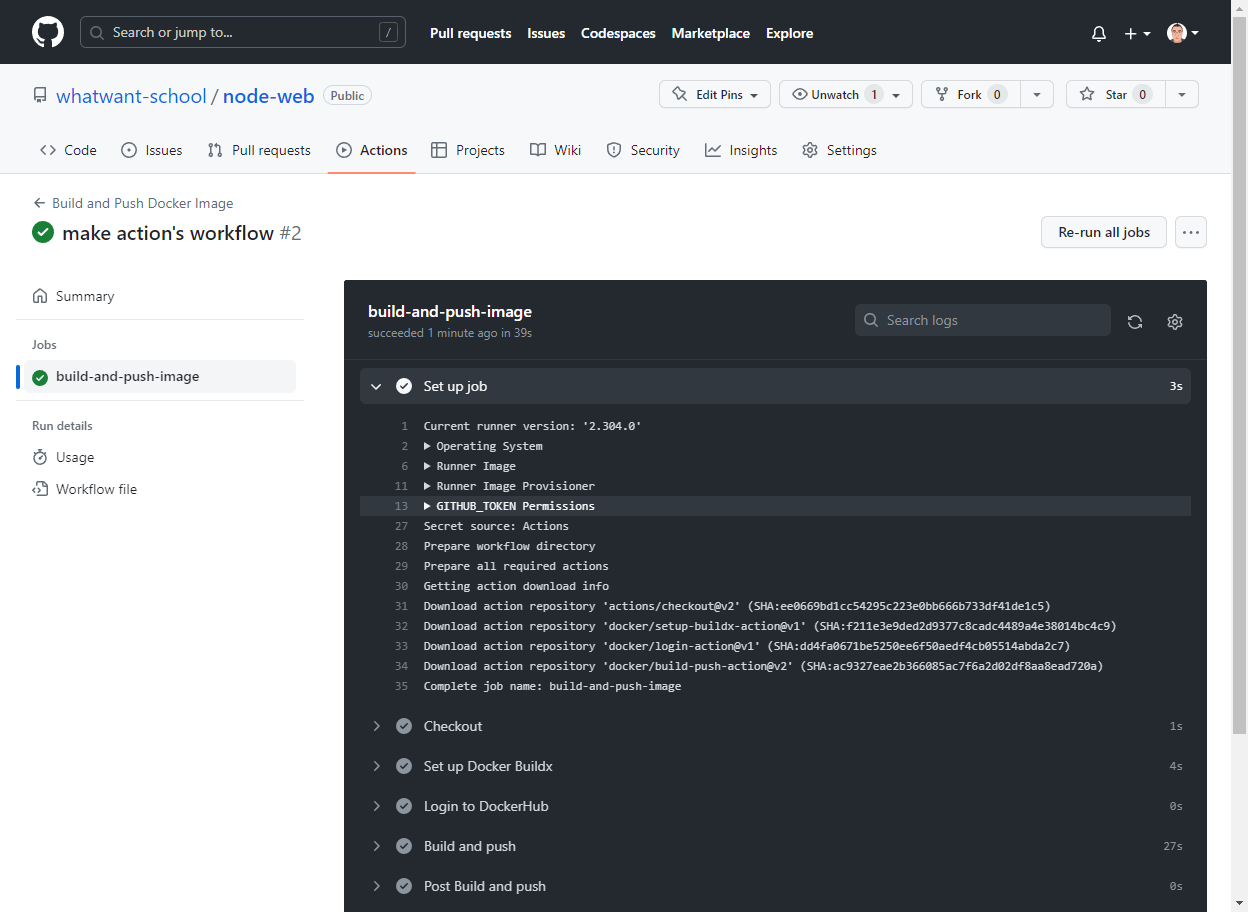
Task: Expand the Checkout step
Action: tap(775, 726)
